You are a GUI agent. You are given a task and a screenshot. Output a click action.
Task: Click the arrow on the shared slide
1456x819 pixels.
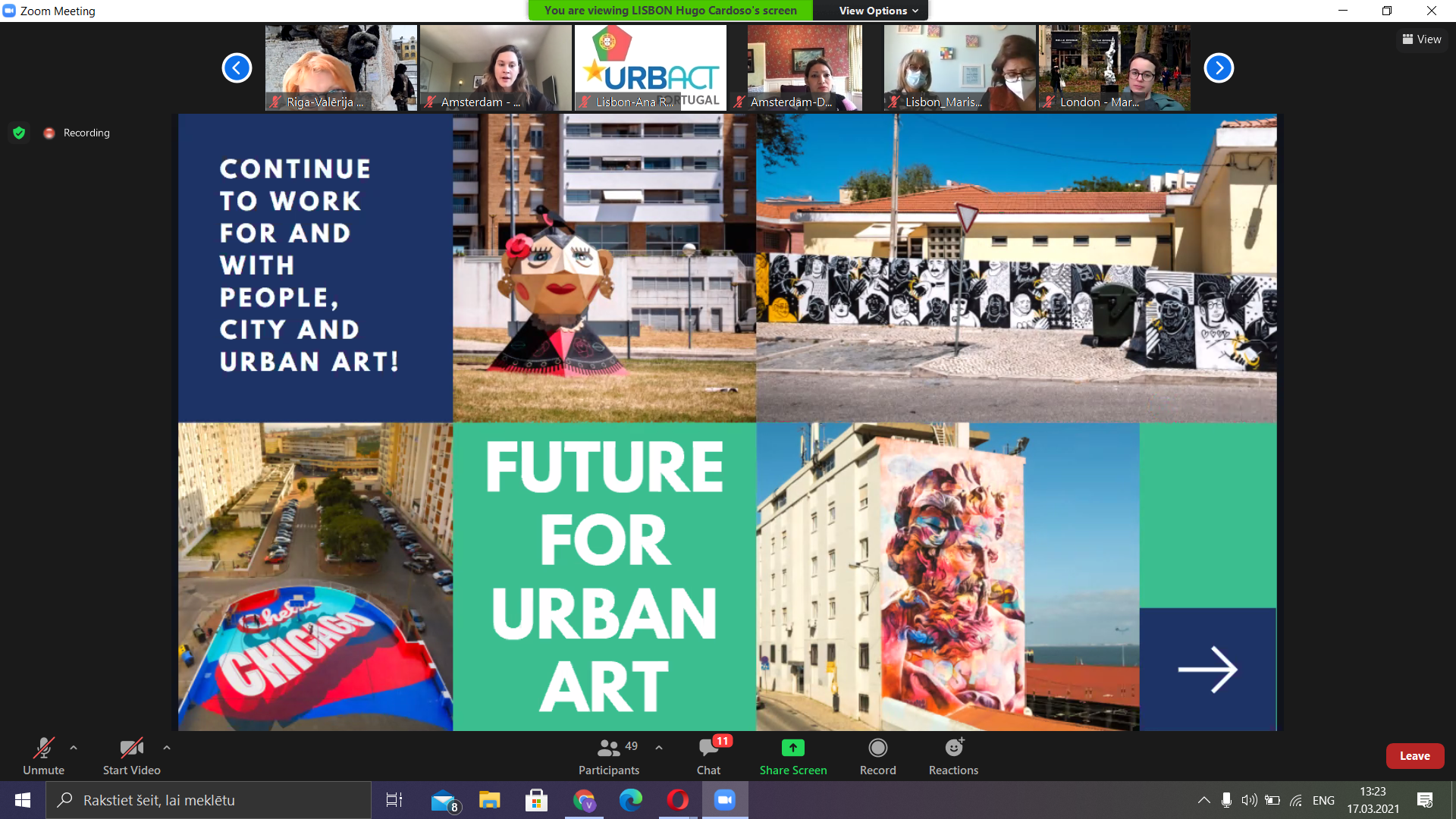click(x=1207, y=669)
